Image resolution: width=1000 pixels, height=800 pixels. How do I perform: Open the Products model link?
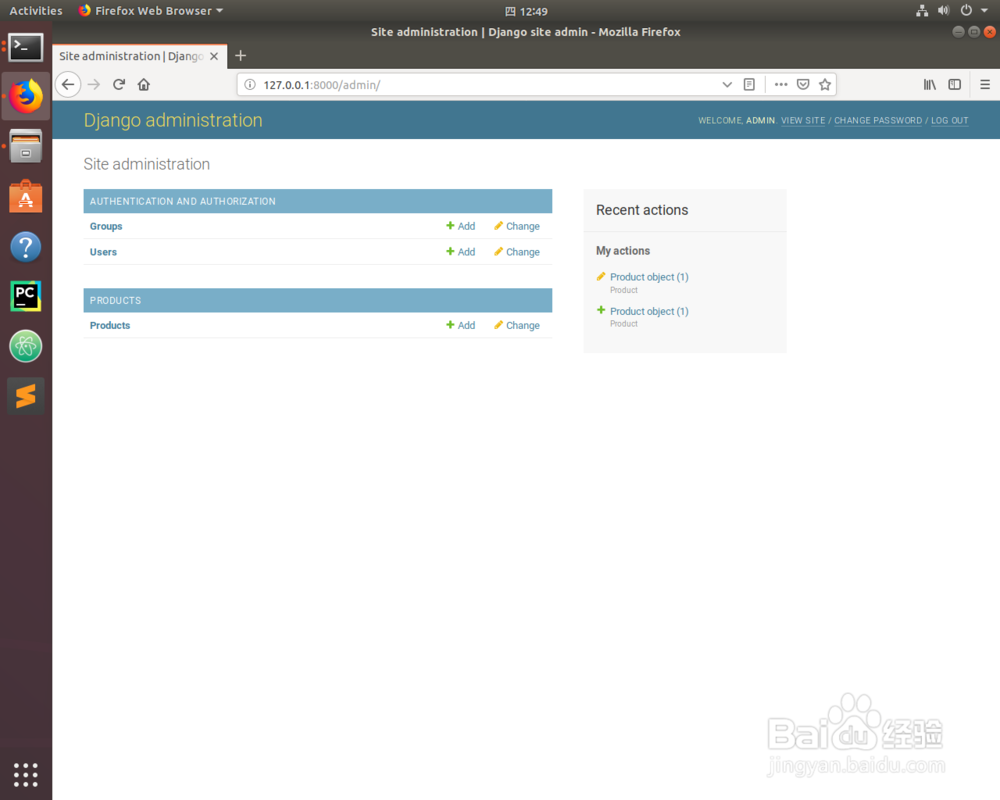click(x=110, y=325)
